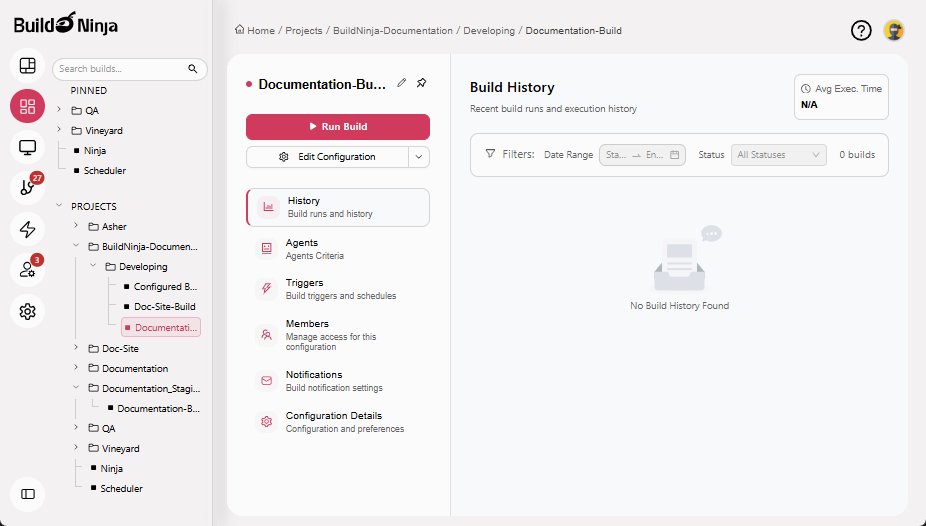Click the Triggers lightning icon
This screenshot has height=526, width=926.
pyautogui.click(x=266, y=289)
